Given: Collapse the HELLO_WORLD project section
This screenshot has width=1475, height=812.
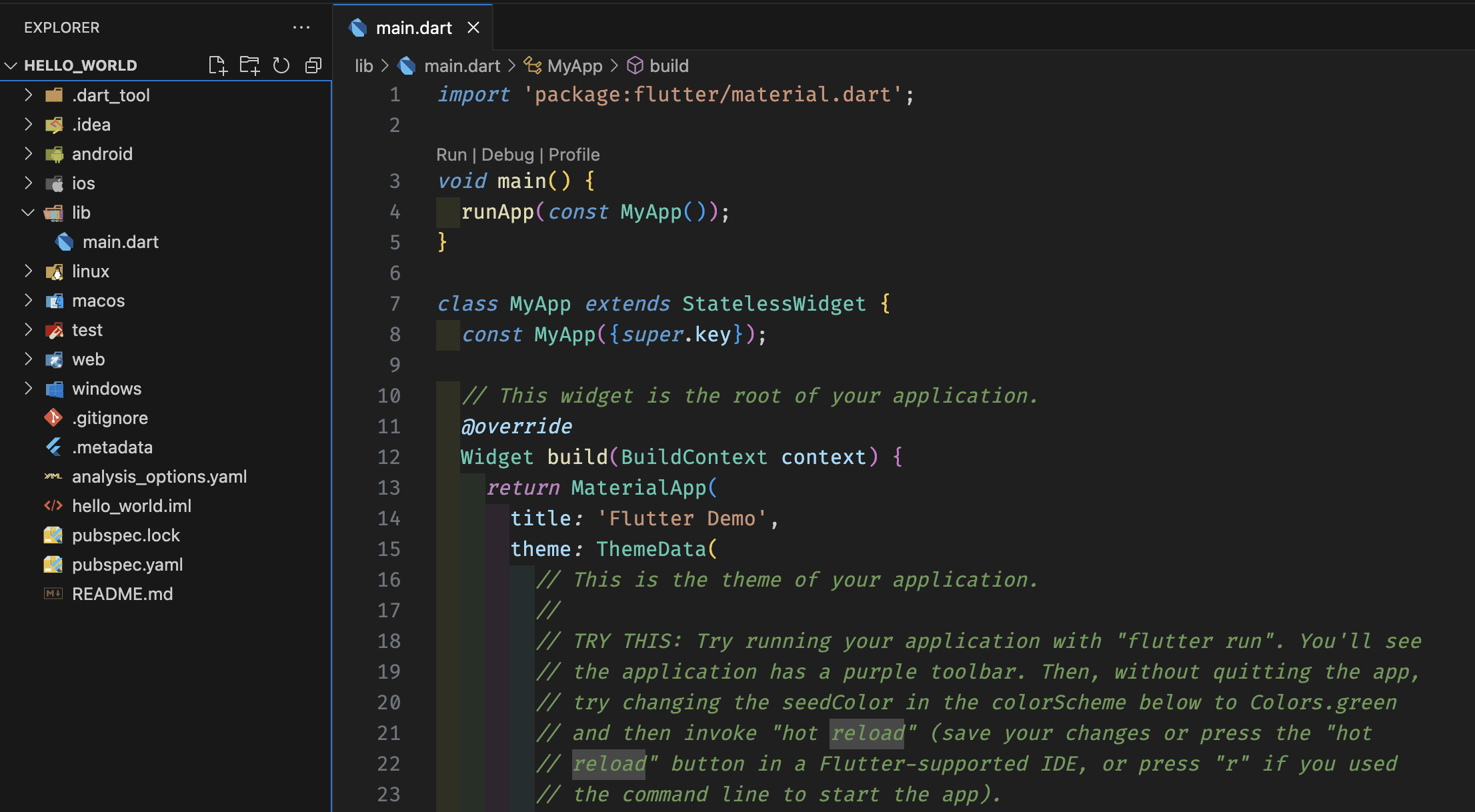Looking at the screenshot, I should click(11, 65).
